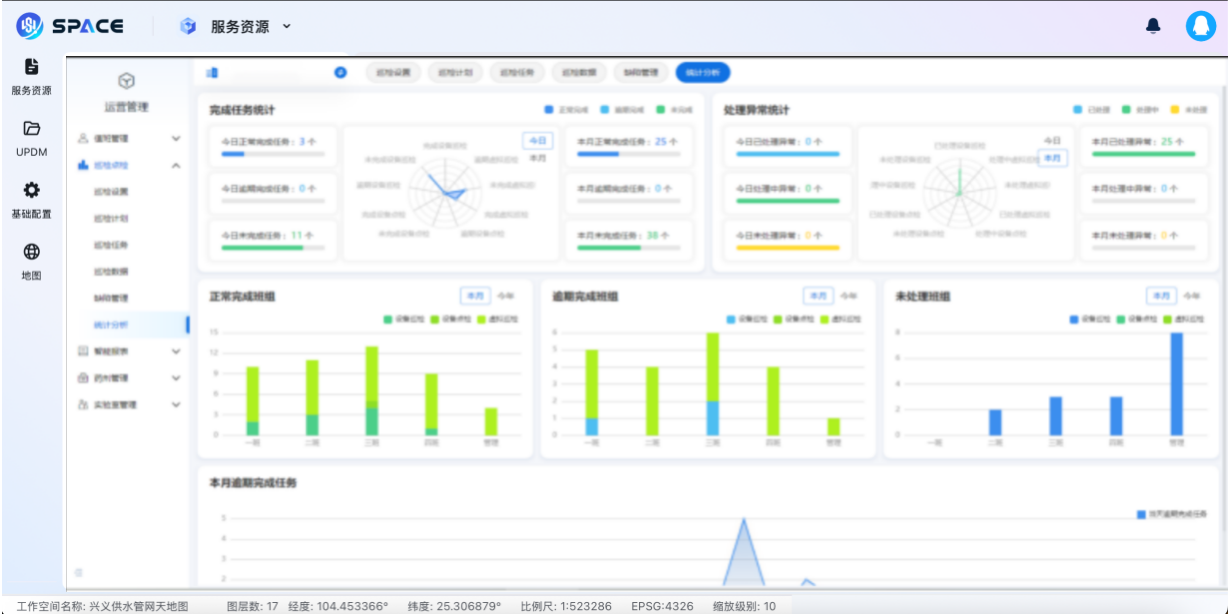1228x614 pixels.
Task: Open the UPDM folder icon
Action: (31, 129)
